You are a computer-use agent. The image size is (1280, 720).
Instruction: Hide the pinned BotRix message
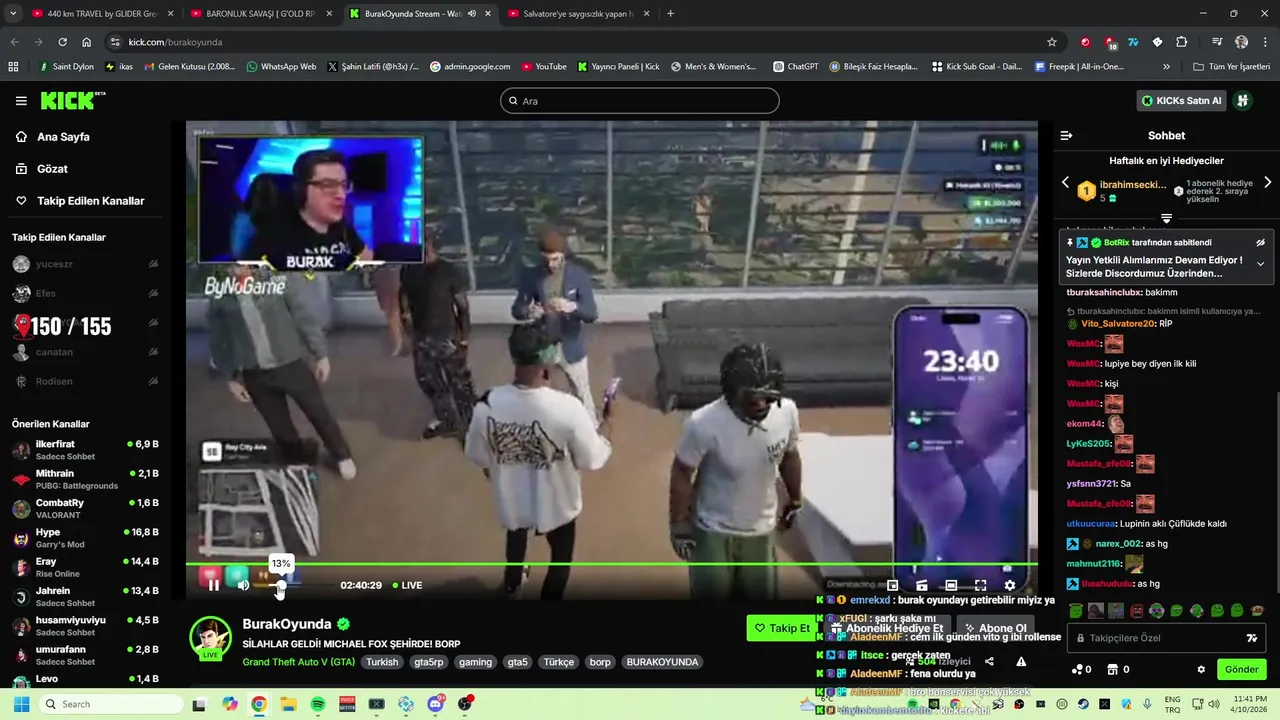coord(1260,243)
